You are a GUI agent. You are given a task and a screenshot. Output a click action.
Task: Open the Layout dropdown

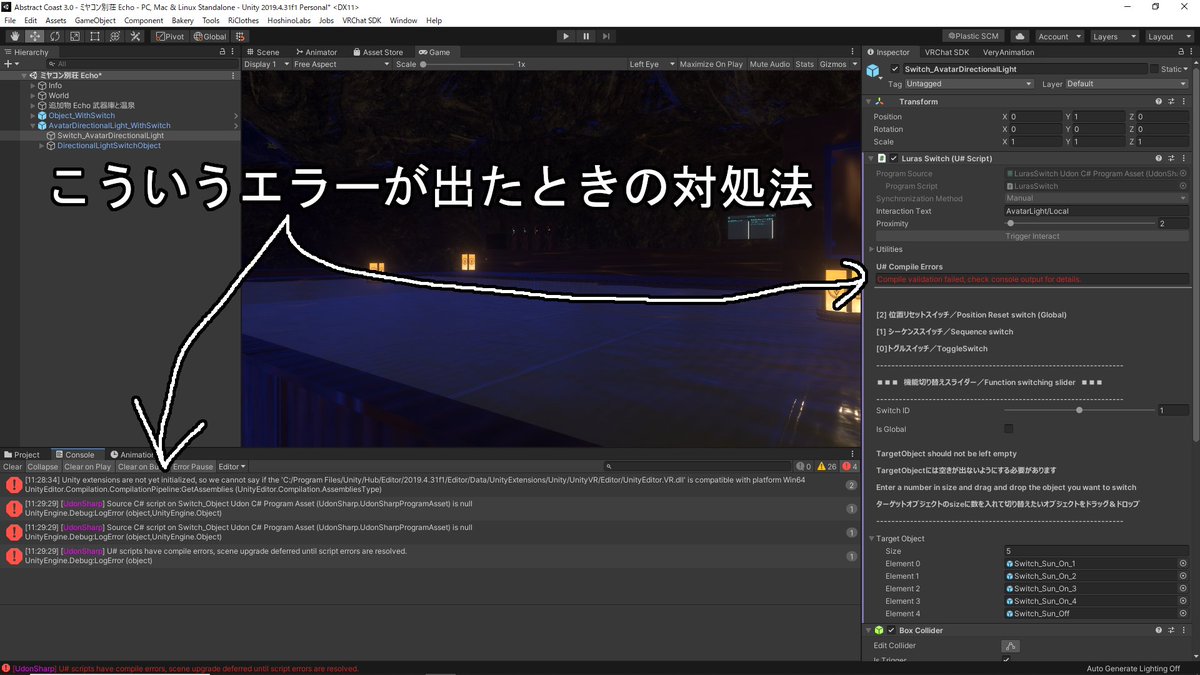(x=1168, y=36)
